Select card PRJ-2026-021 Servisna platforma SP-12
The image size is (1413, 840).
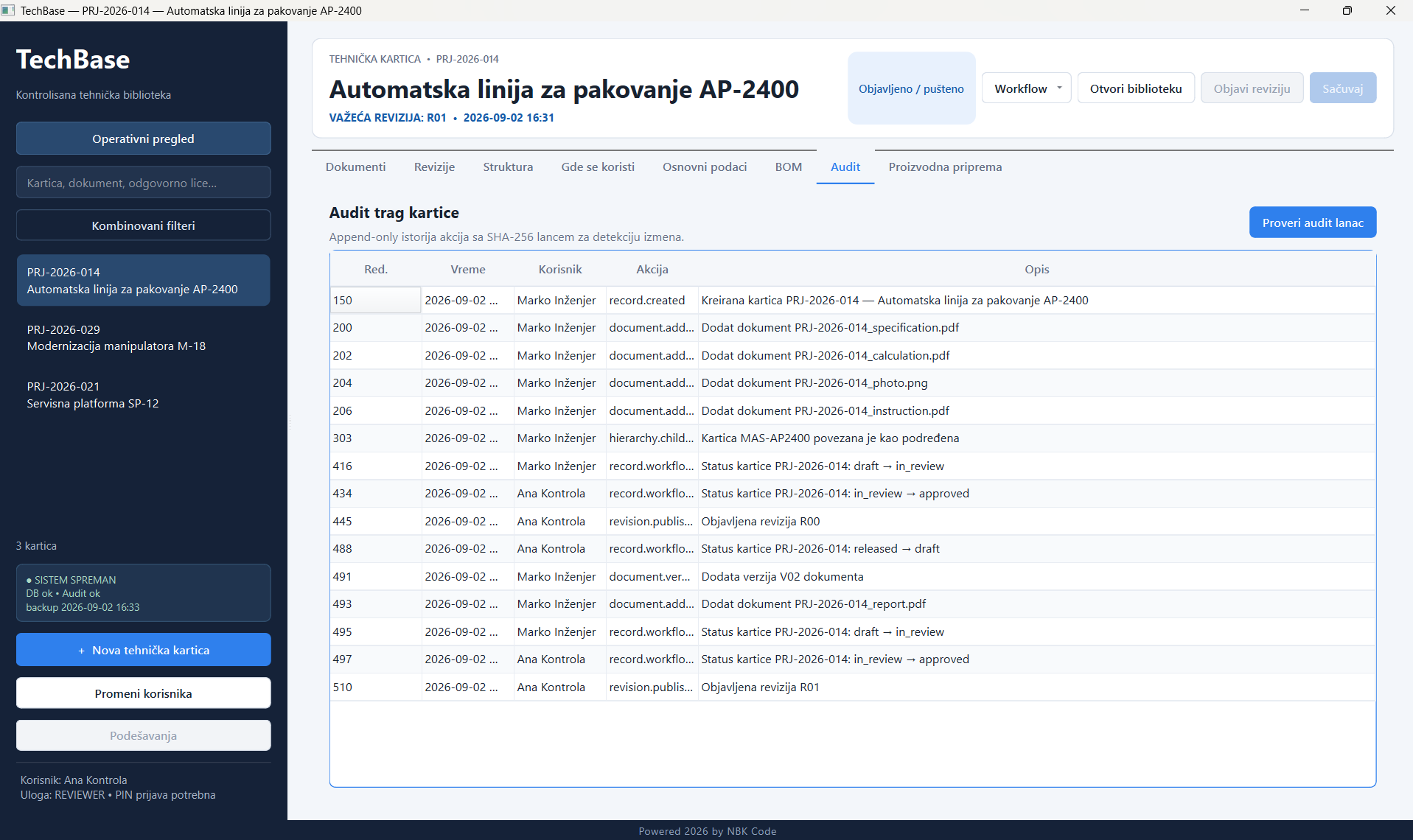click(143, 395)
